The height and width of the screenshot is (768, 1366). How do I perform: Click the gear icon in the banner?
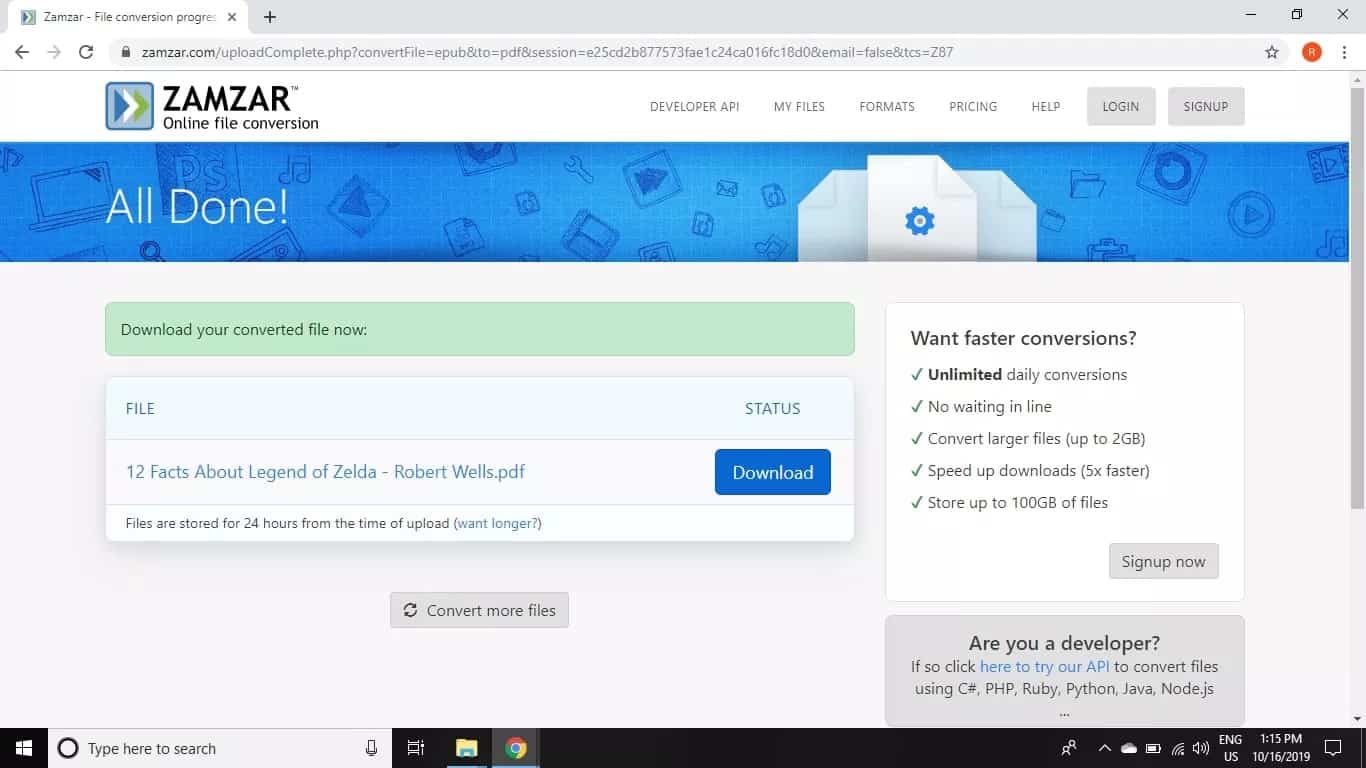919,221
